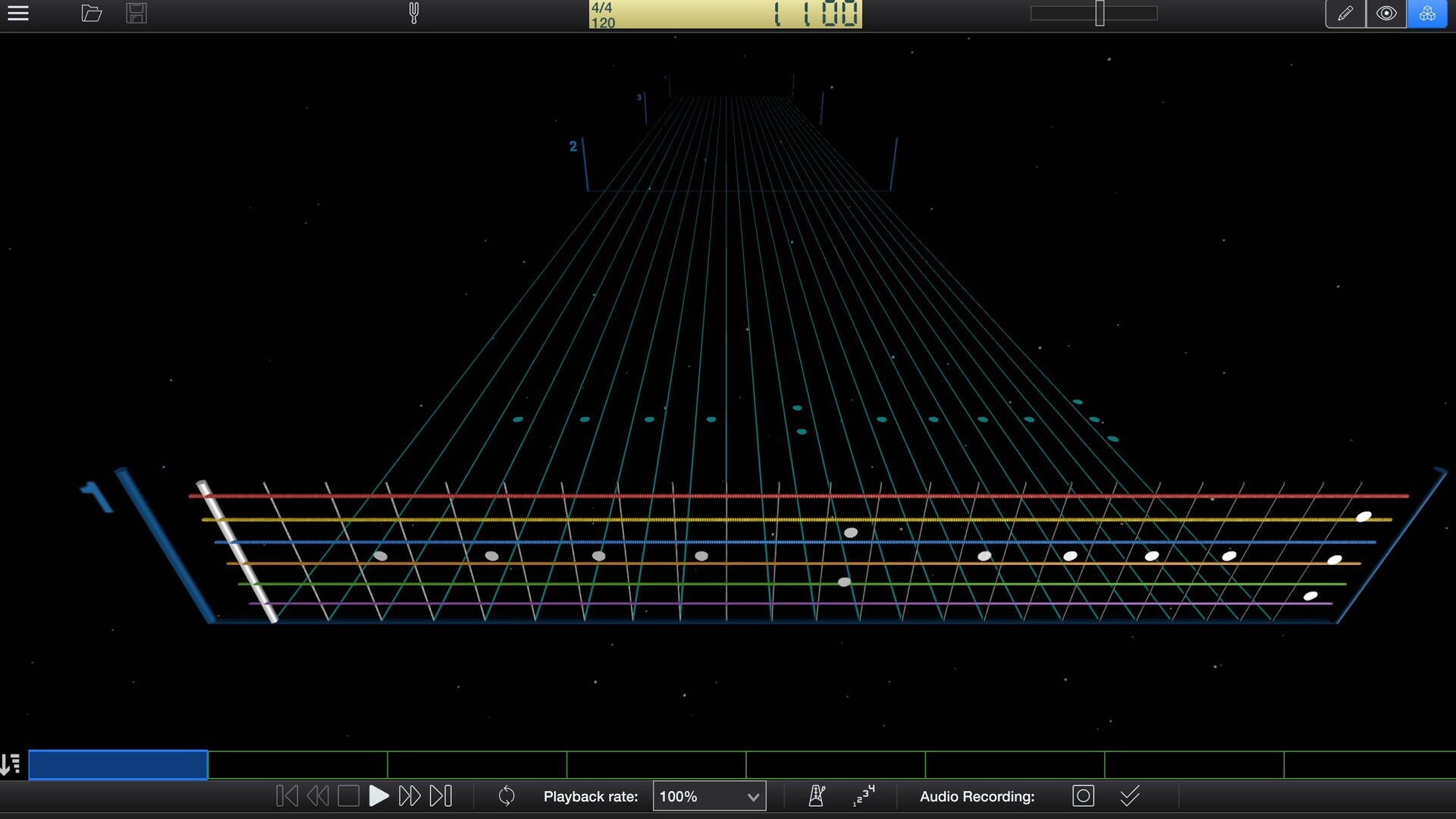Fast forward with the double-right arrows

coord(409,796)
